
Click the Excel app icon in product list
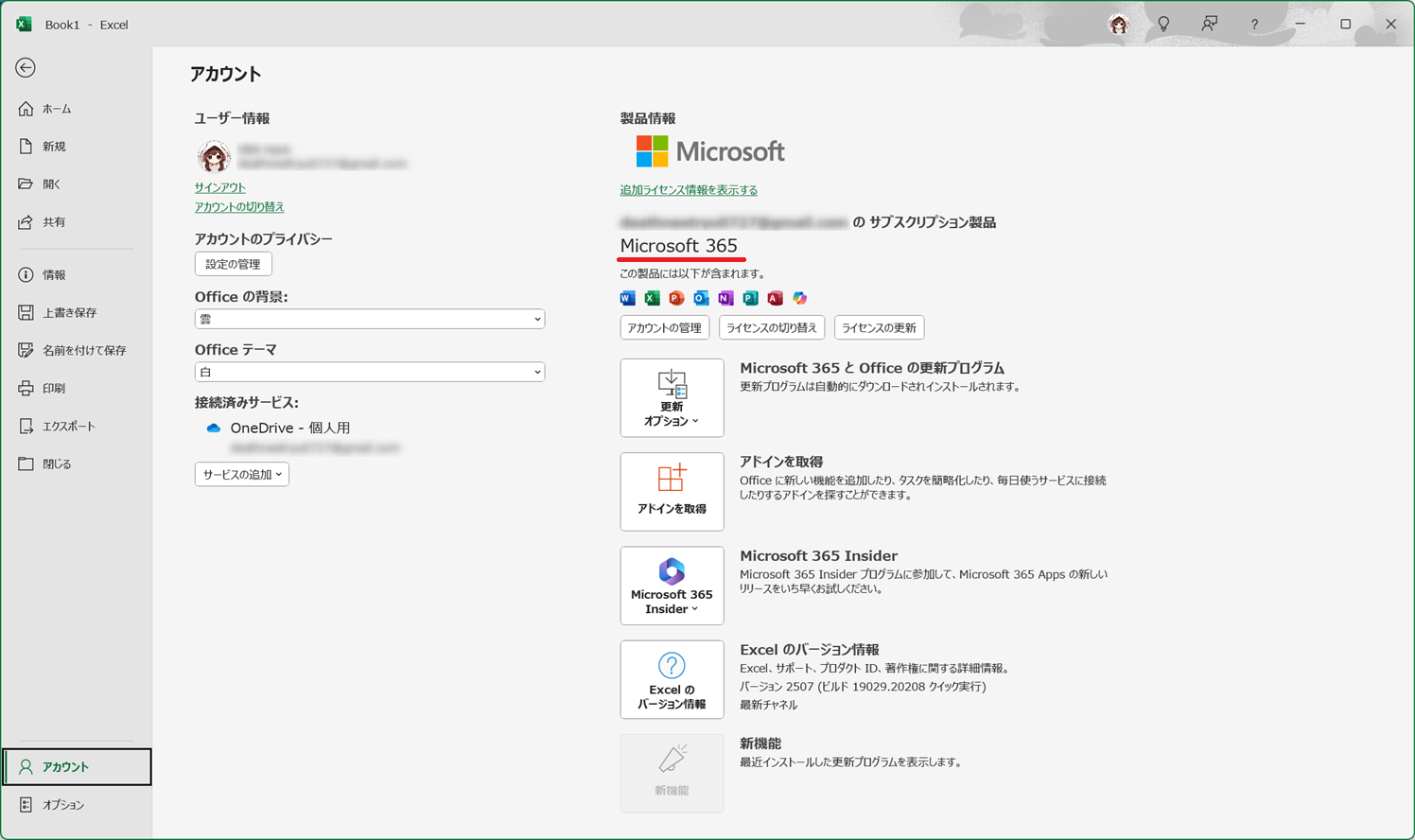tap(653, 298)
